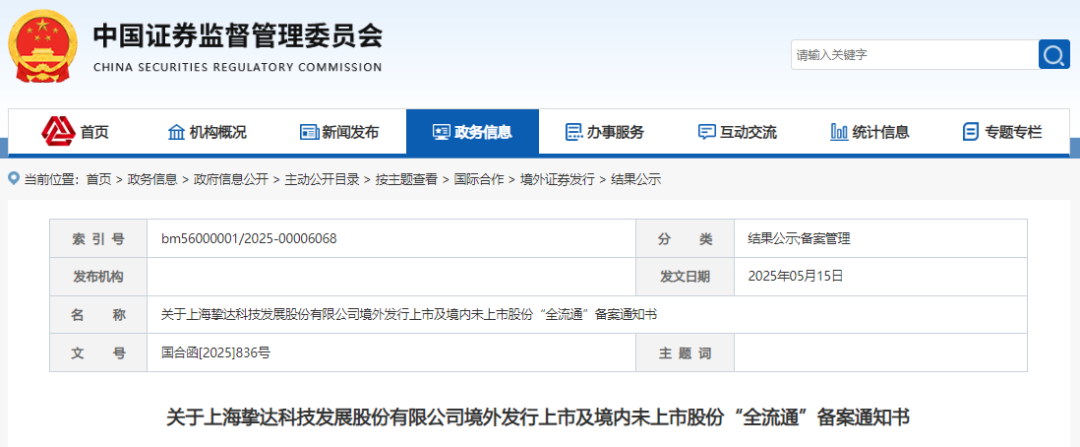Go to 政府信息公开 in the breadcrumb

tap(231, 180)
